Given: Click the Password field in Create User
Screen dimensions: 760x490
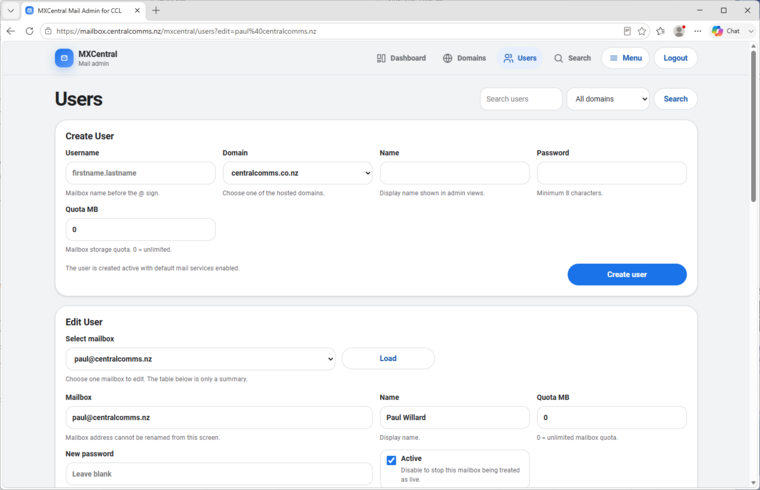Looking at the screenshot, I should 612,173.
